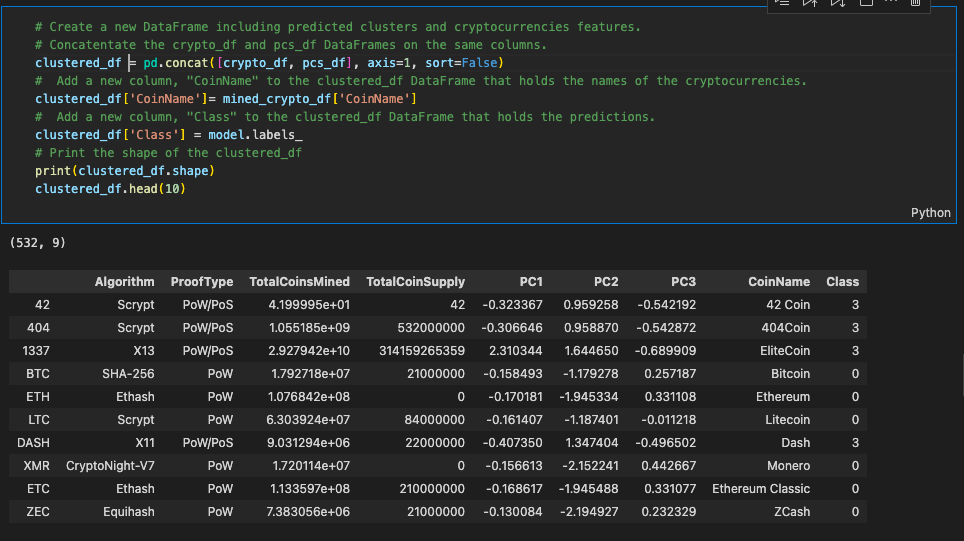Click the Run by Line icon in cell toolbar

coord(782,2)
